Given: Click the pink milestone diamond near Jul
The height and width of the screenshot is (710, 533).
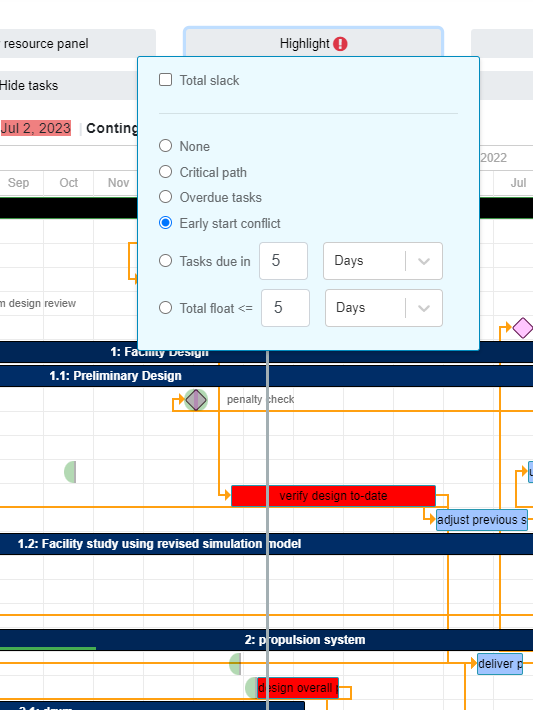Looking at the screenshot, I should (x=523, y=328).
